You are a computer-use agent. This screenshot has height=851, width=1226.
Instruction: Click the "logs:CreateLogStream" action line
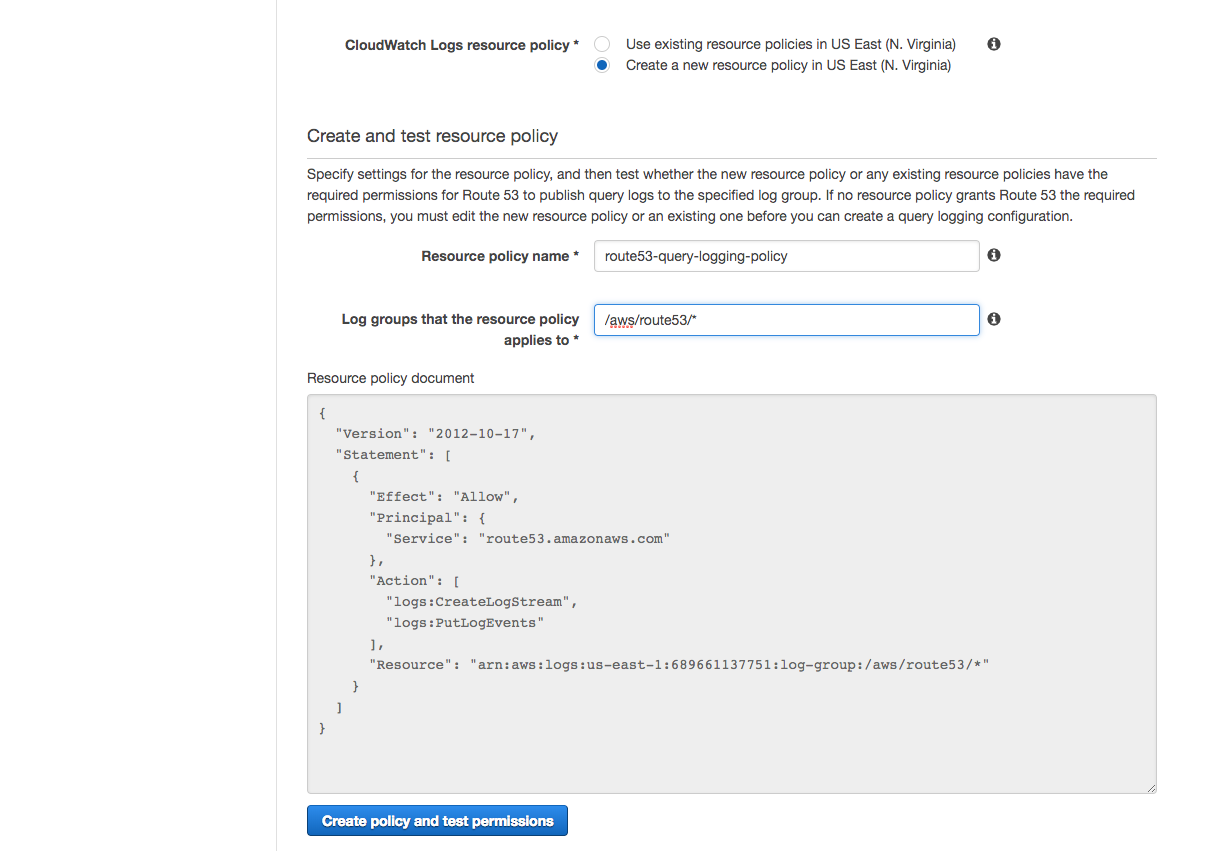tap(482, 602)
